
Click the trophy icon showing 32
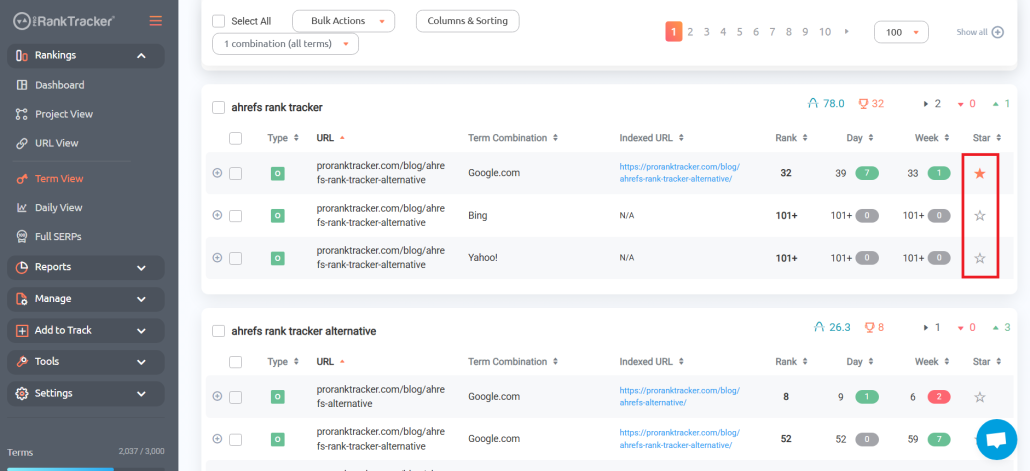[864, 104]
